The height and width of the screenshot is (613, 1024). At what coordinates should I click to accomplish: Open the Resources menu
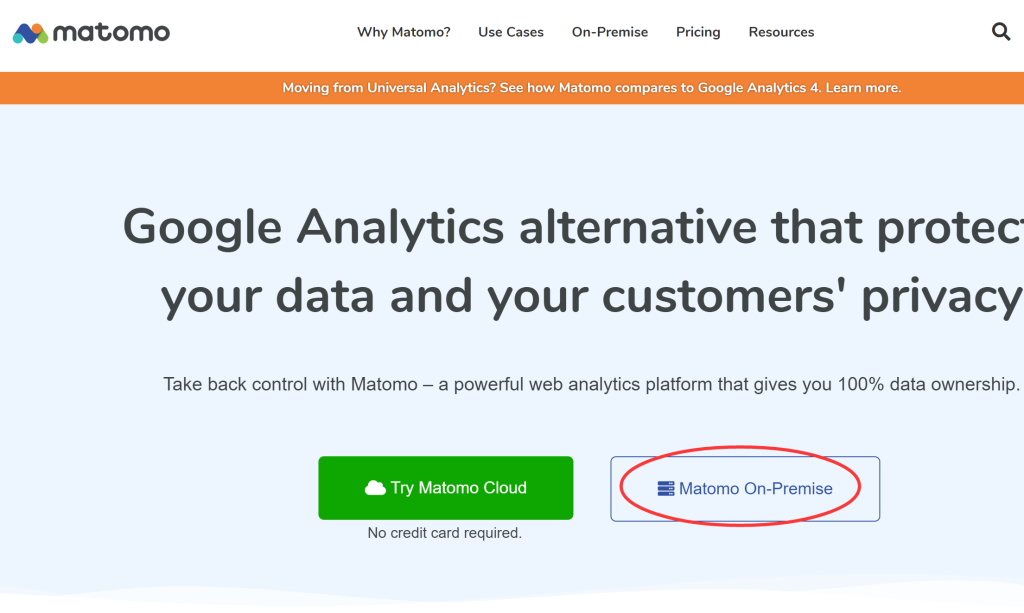(781, 32)
